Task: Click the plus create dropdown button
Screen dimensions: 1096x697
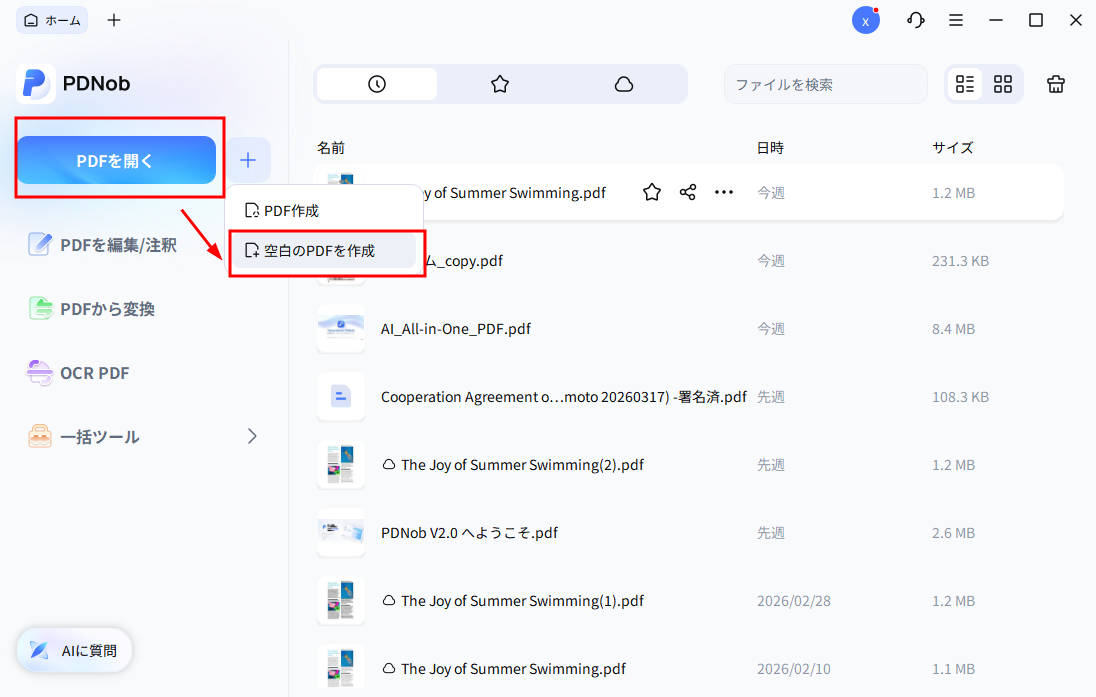Action: [248, 160]
